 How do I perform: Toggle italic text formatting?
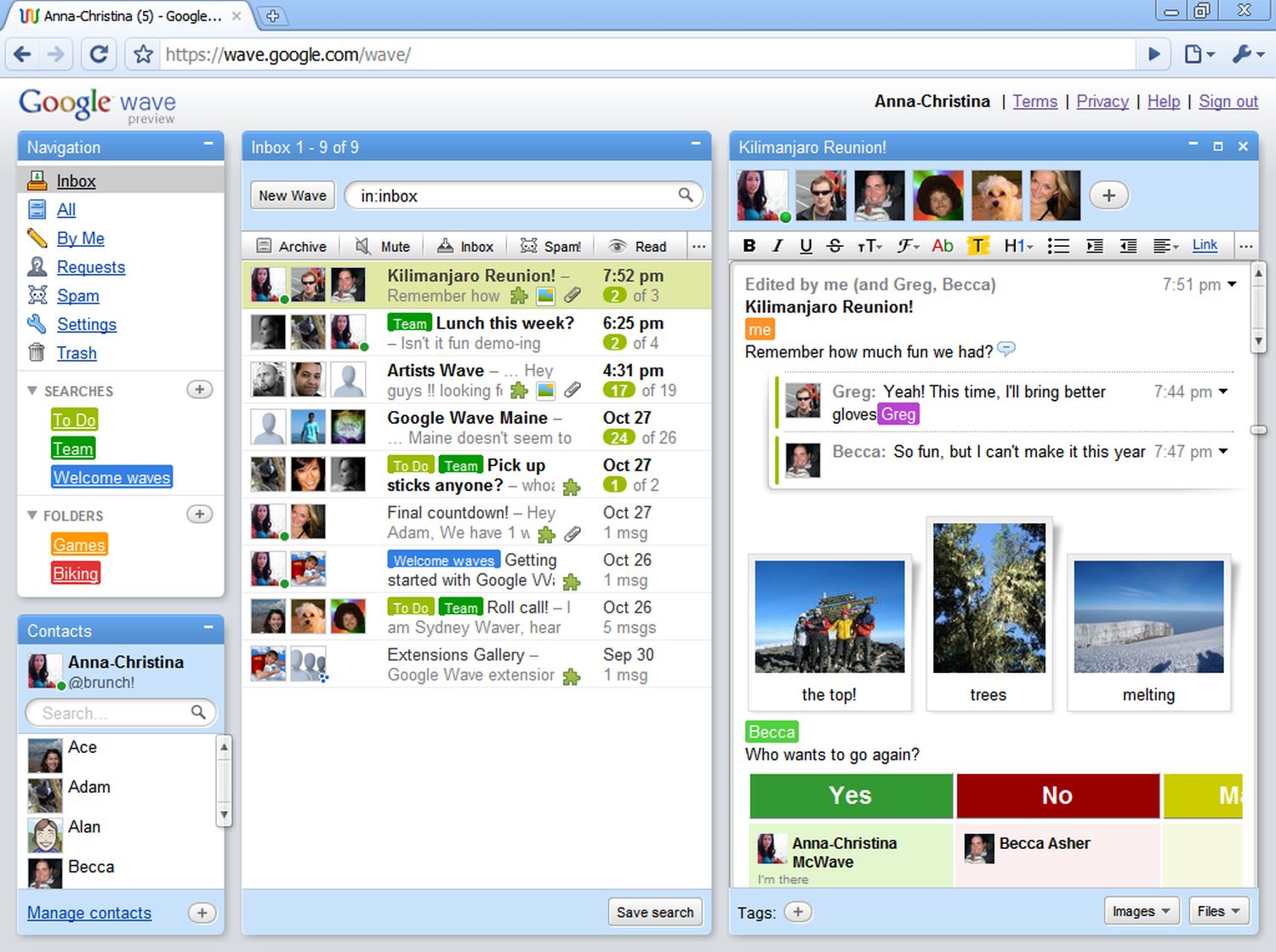[x=778, y=246]
